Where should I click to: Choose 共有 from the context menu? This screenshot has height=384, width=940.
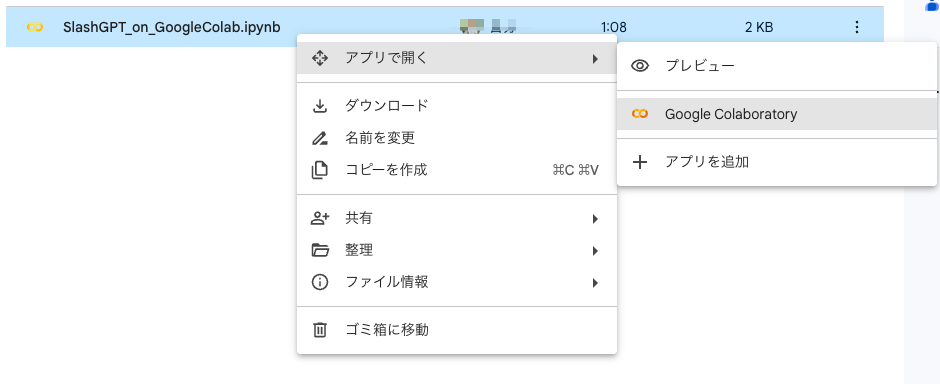point(457,218)
